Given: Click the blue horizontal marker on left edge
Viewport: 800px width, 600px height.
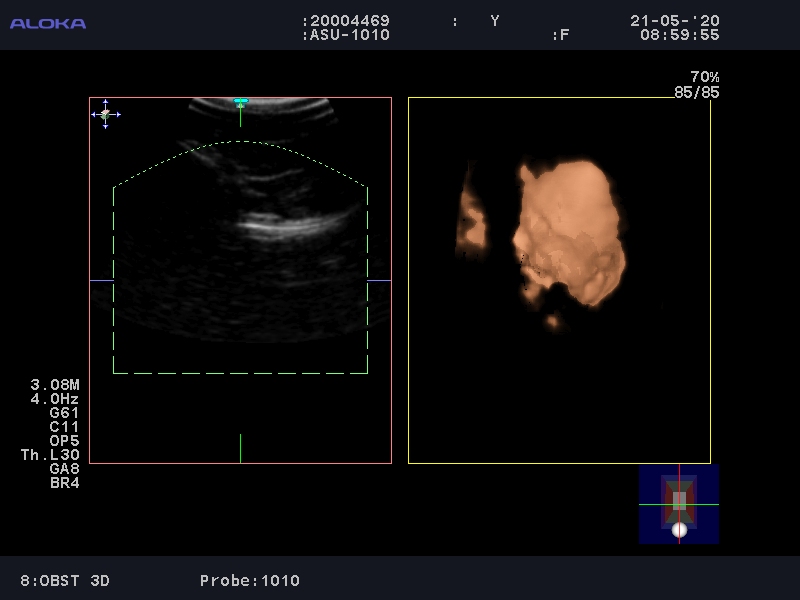Looking at the screenshot, I should point(101,281).
